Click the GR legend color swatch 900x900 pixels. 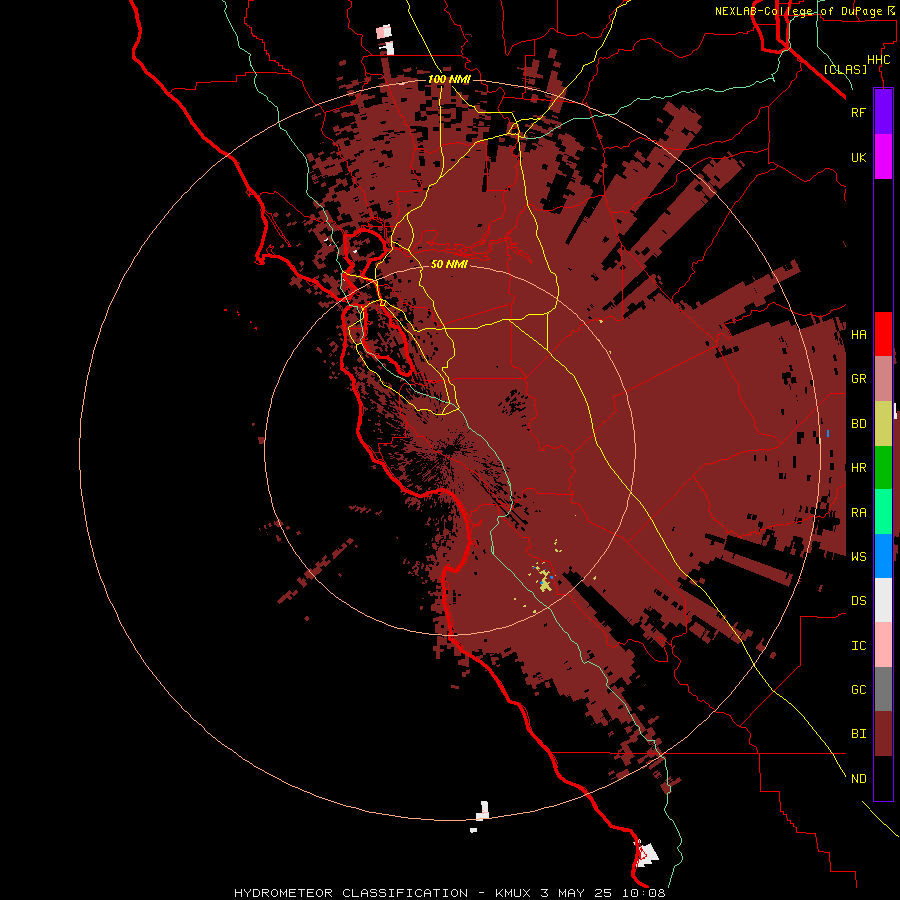pyautogui.click(x=883, y=379)
